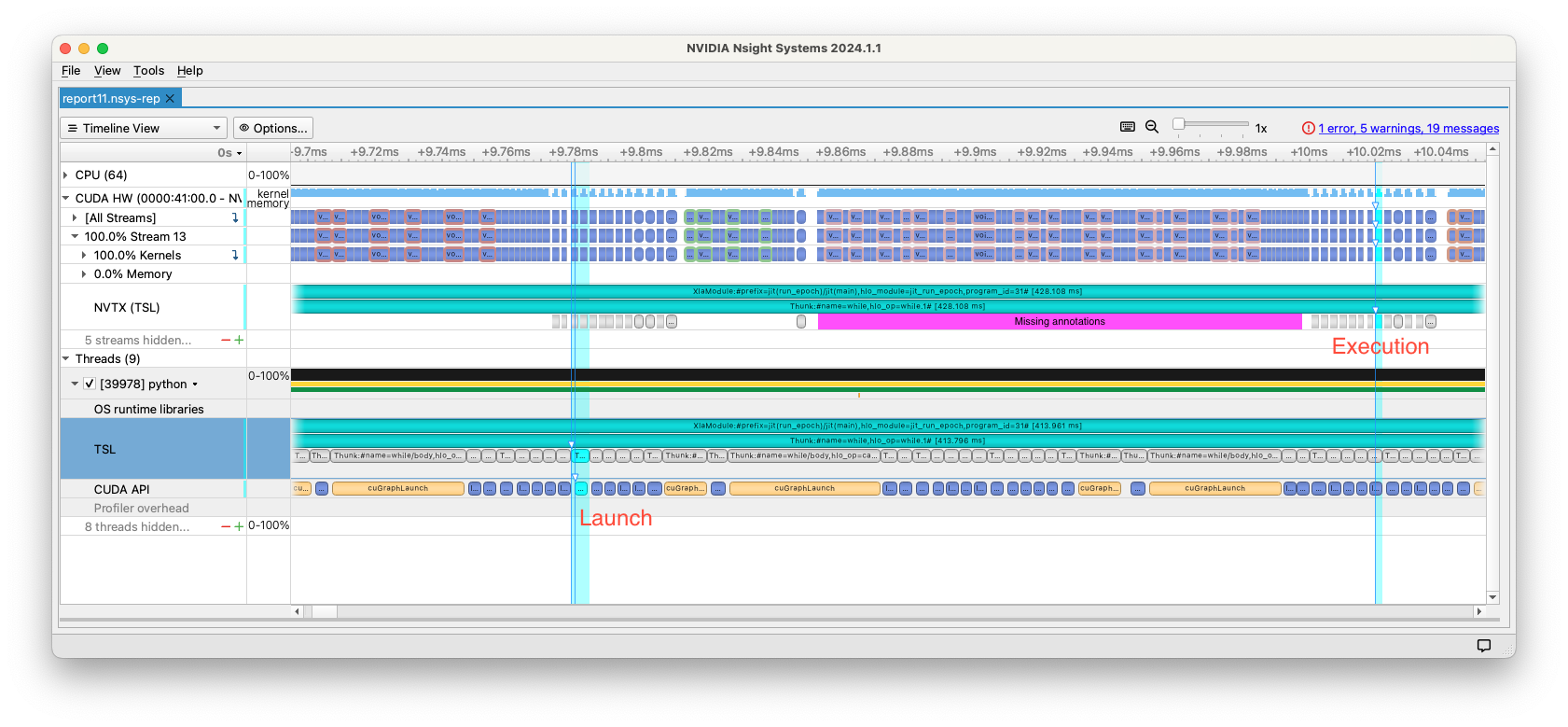Click the horizontal scrollbar right arrow
This screenshot has height=727, width=1568.
(x=1478, y=612)
